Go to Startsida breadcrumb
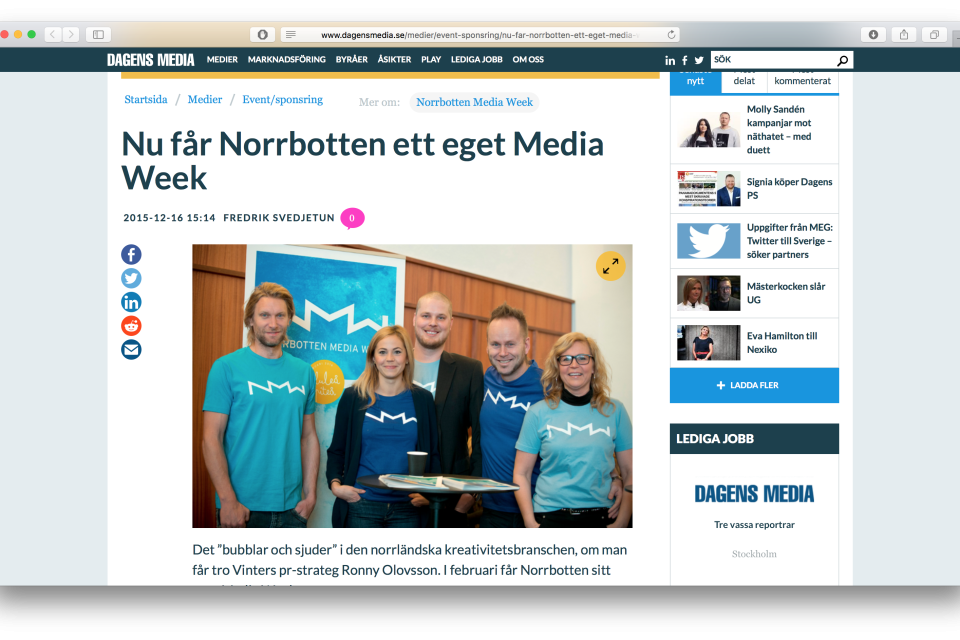Screen dimensions: 960x640 [146, 99]
